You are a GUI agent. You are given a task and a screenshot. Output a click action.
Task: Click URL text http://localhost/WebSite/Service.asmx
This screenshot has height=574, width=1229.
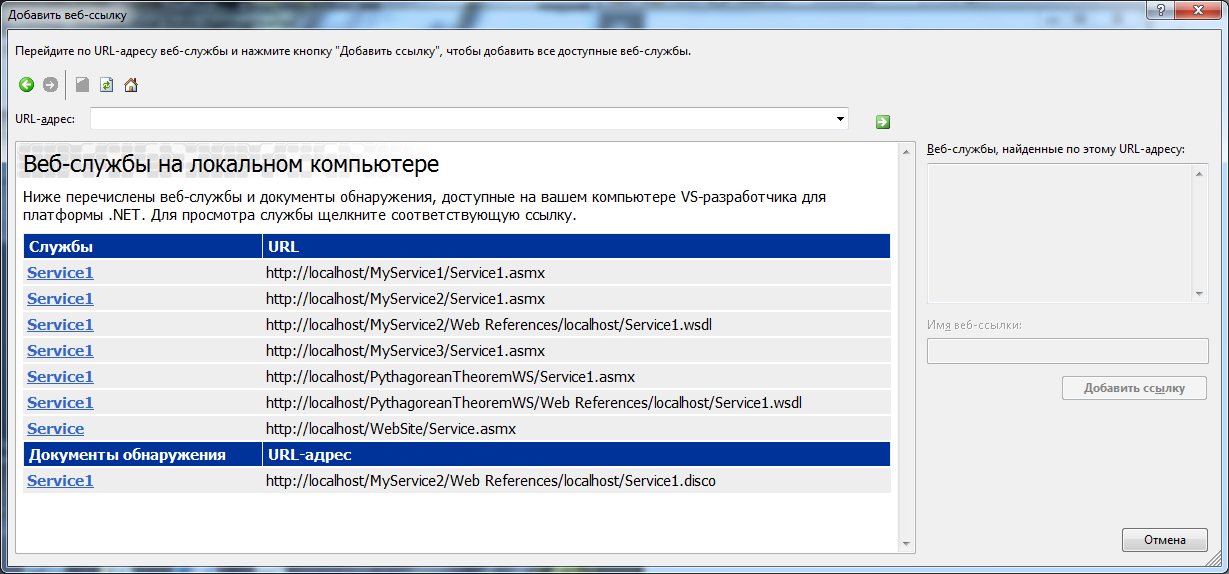pyautogui.click(x=391, y=428)
